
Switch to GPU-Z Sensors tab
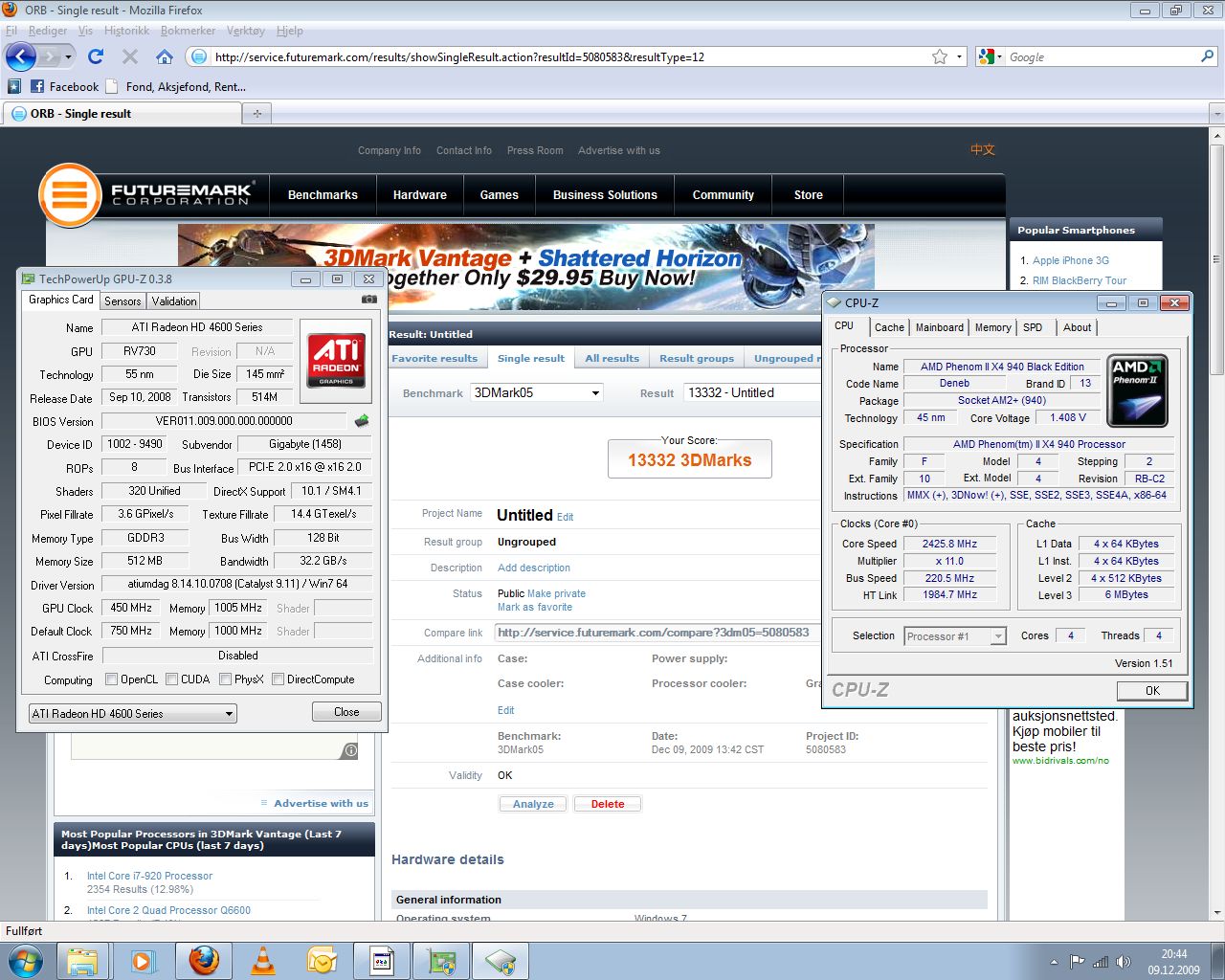point(122,301)
